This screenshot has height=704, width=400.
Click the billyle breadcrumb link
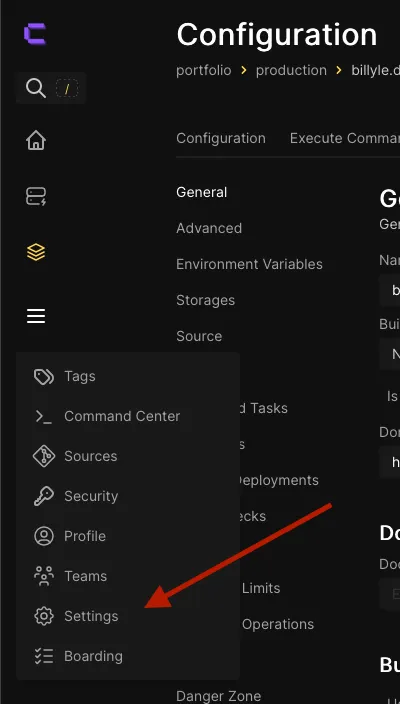click(375, 70)
